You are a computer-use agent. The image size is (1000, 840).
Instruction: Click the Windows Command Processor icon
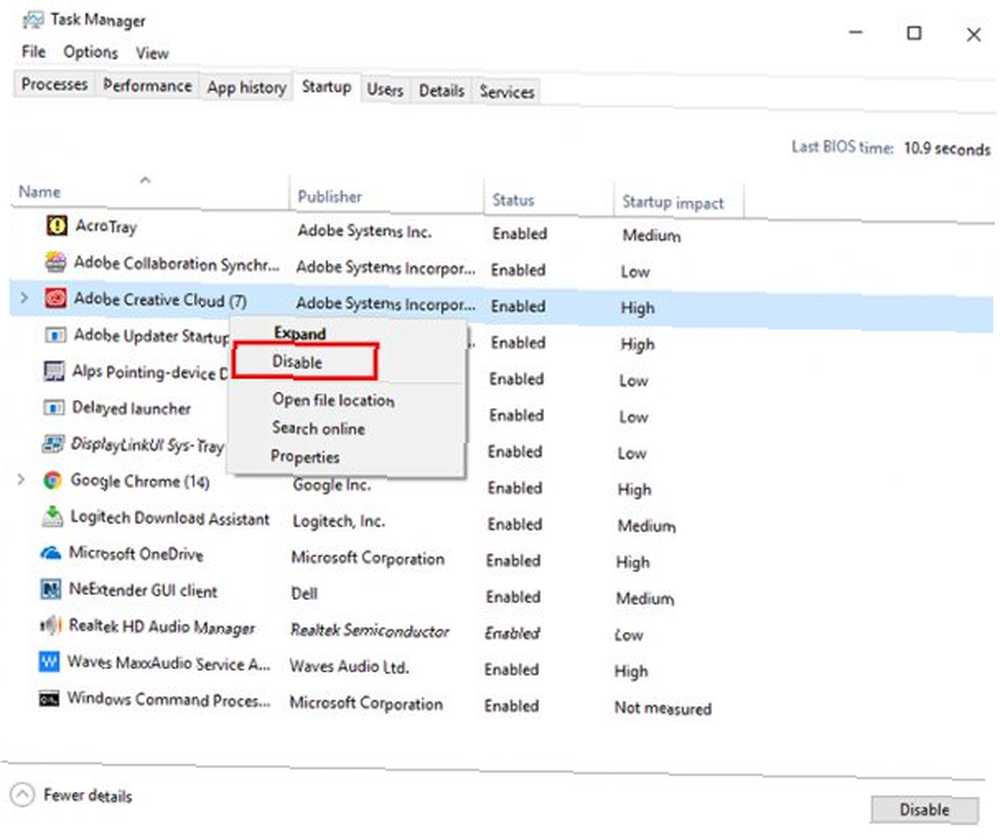pyautogui.click(x=49, y=698)
